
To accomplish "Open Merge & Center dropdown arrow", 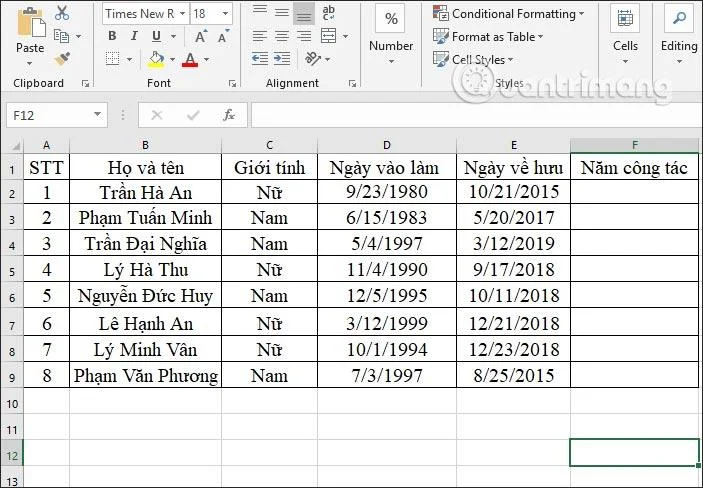I will [345, 36].
